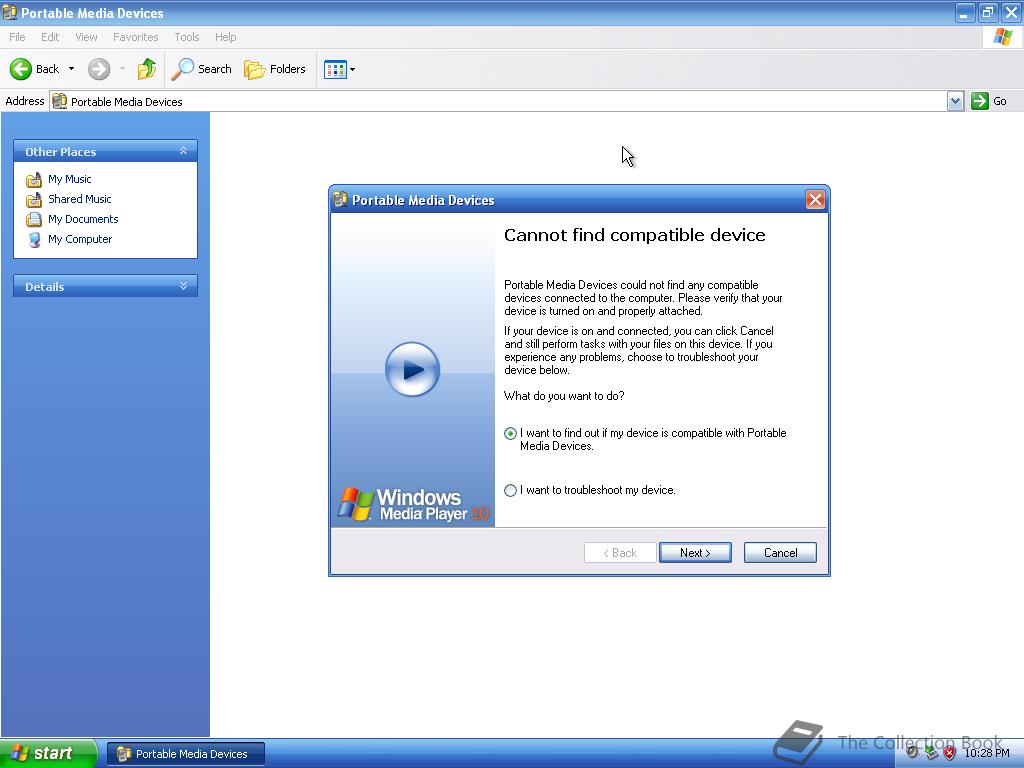Click the Portable Media Devices taskbar button
This screenshot has width=1024, height=768.
pyautogui.click(x=185, y=754)
